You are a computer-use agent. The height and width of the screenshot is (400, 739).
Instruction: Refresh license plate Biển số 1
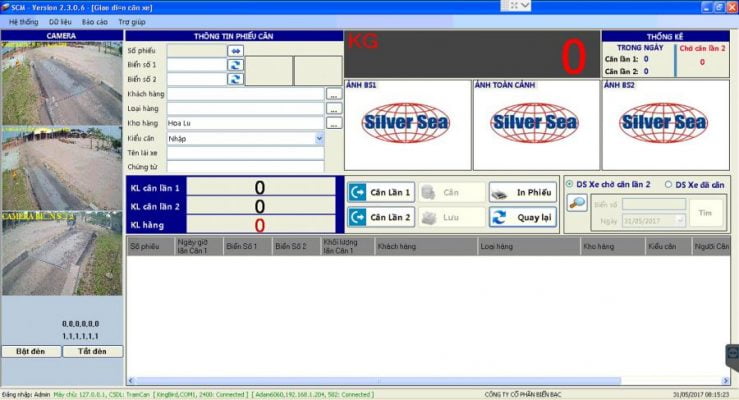tap(236, 65)
